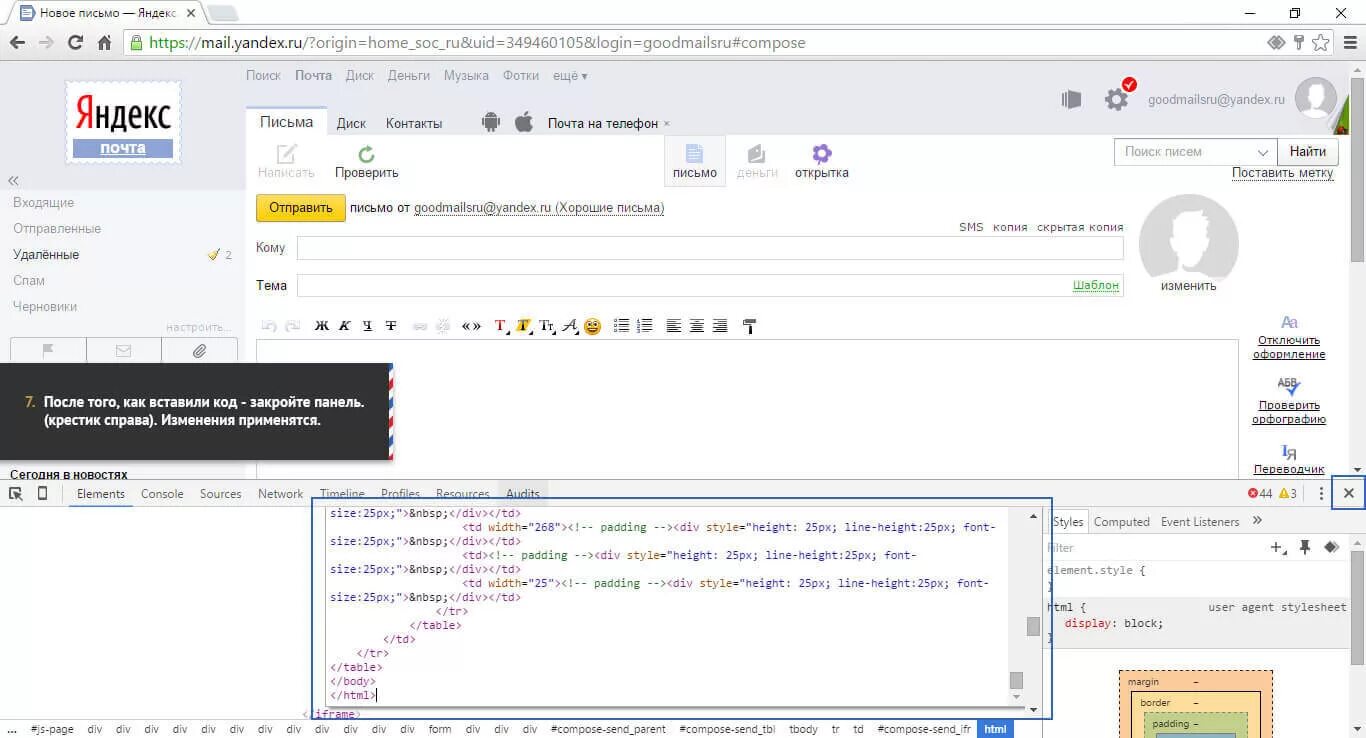Image resolution: width=1366 pixels, height=738 pixels.
Task: Click into the Кому recipient field
Action: 710,248
